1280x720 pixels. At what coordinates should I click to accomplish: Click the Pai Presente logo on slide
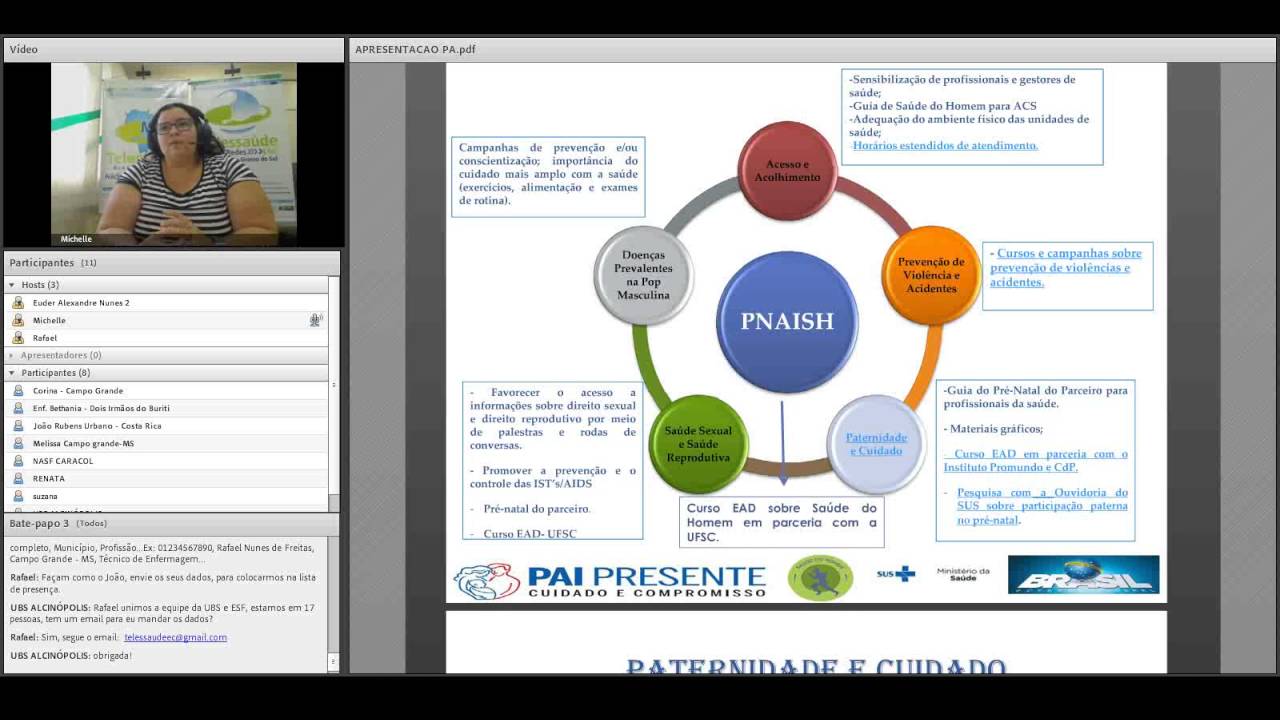point(610,581)
